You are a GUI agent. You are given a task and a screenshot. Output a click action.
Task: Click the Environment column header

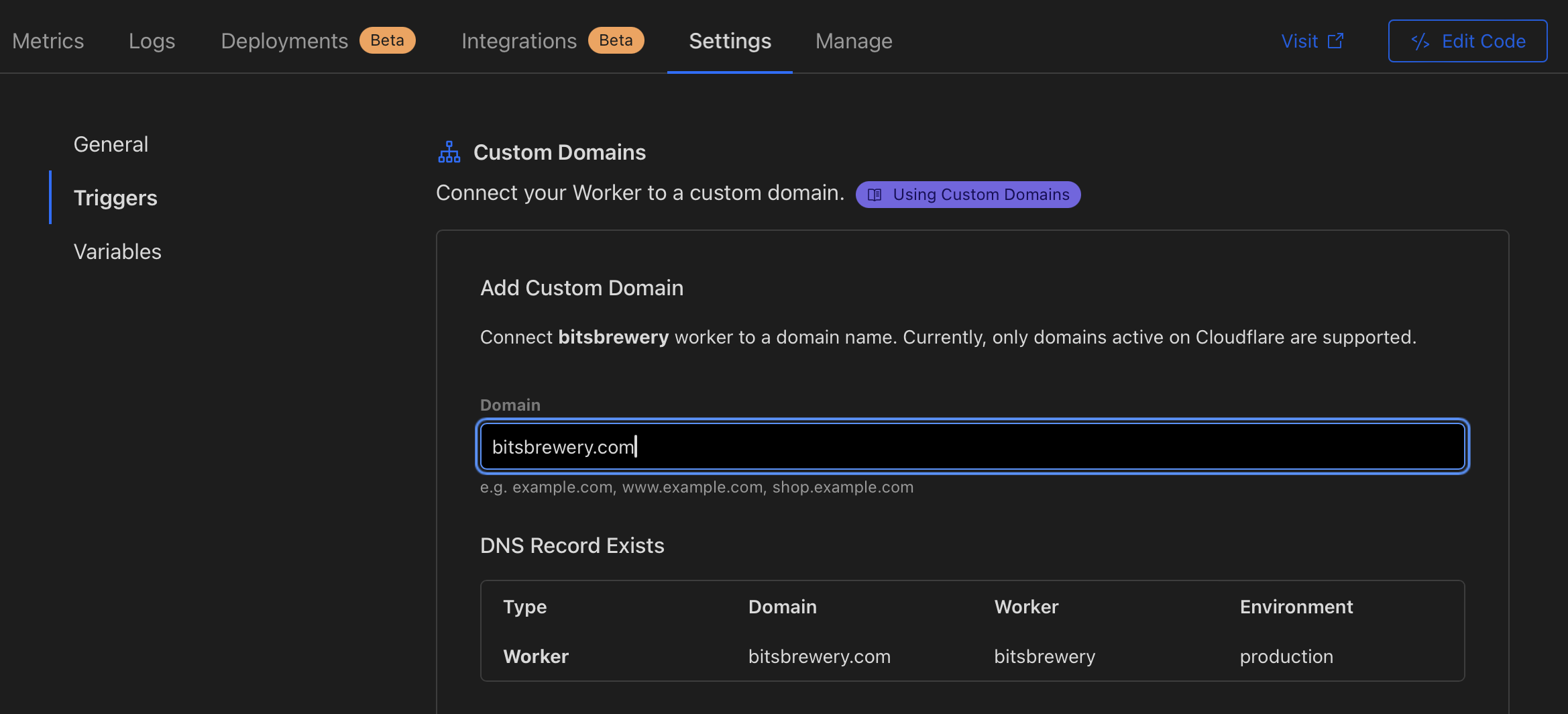pyautogui.click(x=1296, y=607)
